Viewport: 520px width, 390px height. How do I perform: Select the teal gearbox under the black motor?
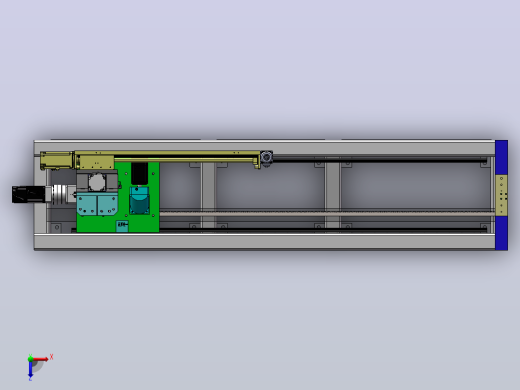(139, 200)
